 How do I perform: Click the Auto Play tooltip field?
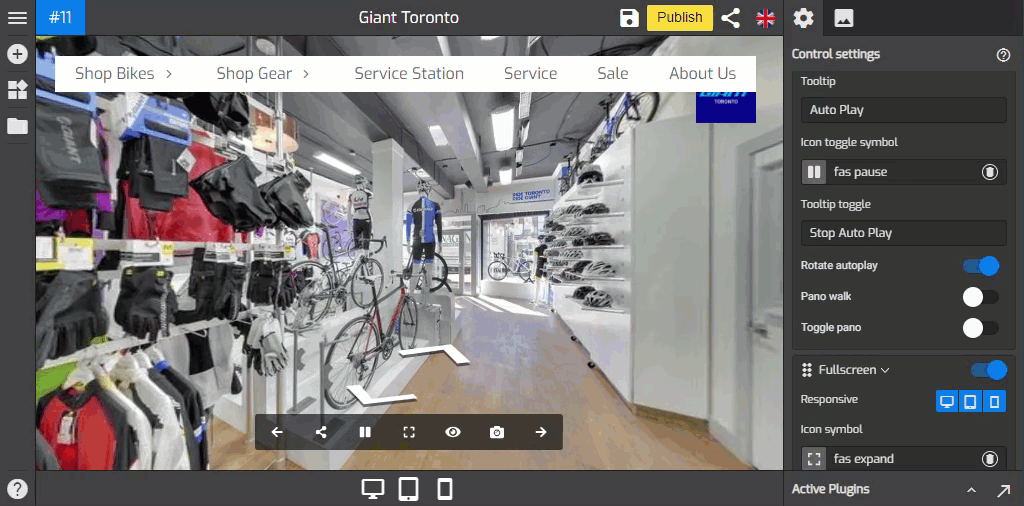coord(903,110)
